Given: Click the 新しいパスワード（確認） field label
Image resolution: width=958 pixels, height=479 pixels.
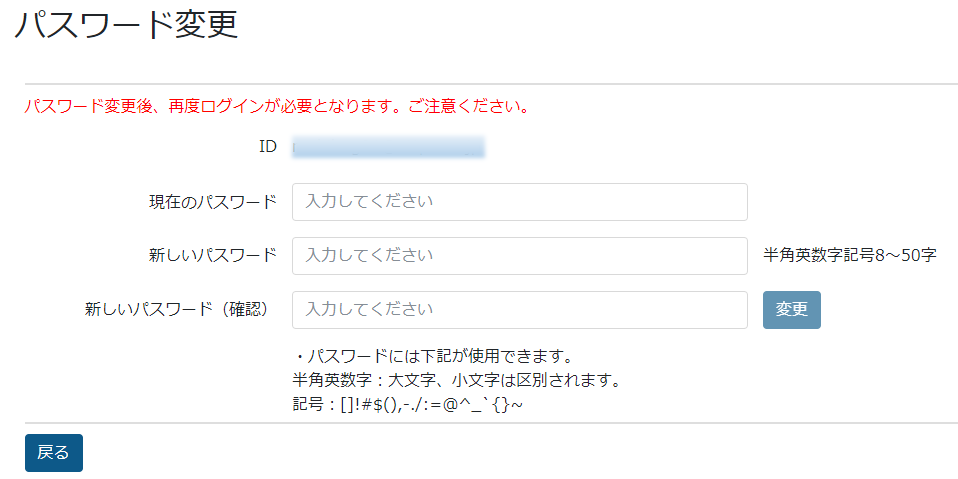Looking at the screenshot, I should (x=180, y=310).
